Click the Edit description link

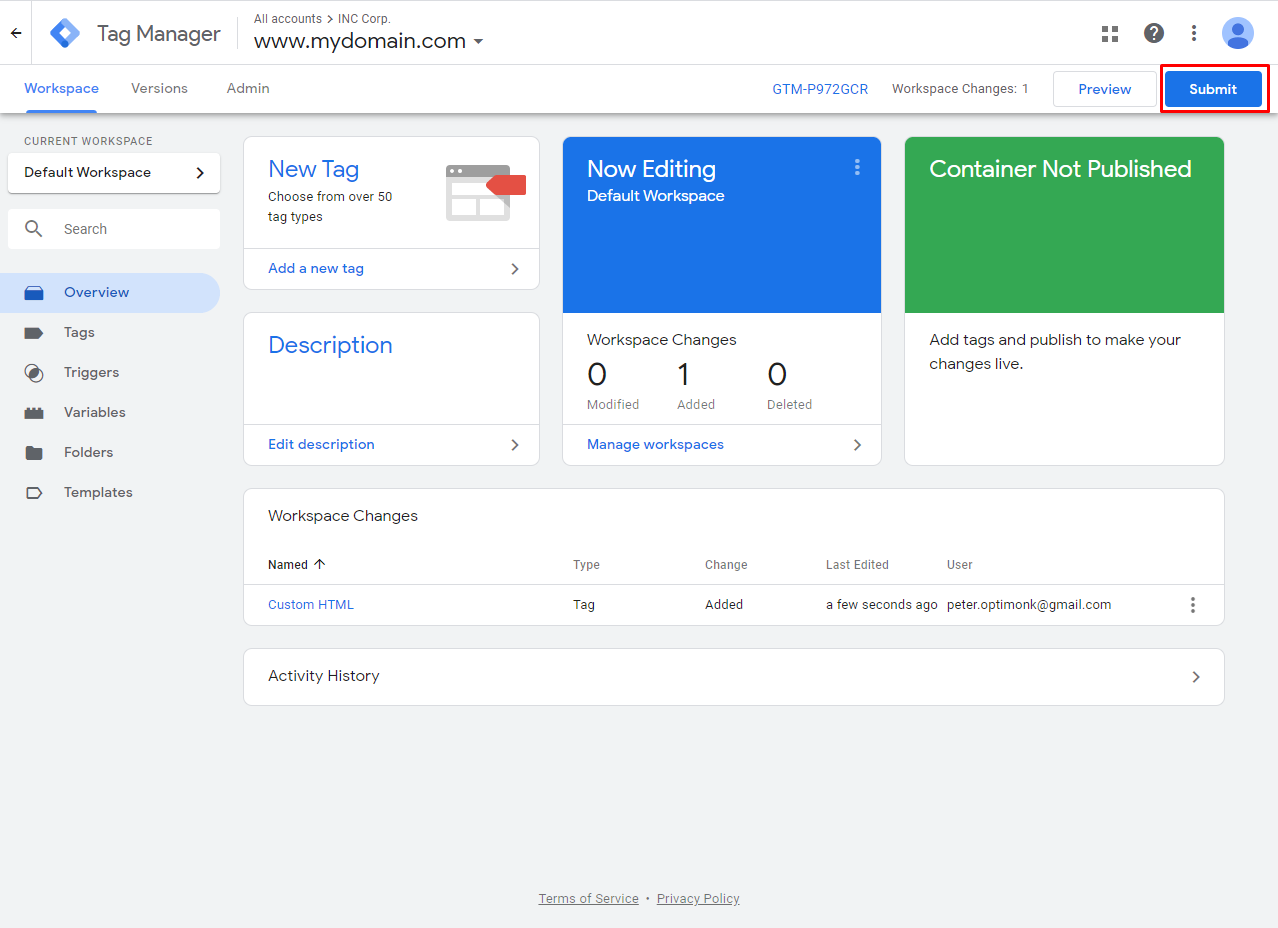click(321, 445)
